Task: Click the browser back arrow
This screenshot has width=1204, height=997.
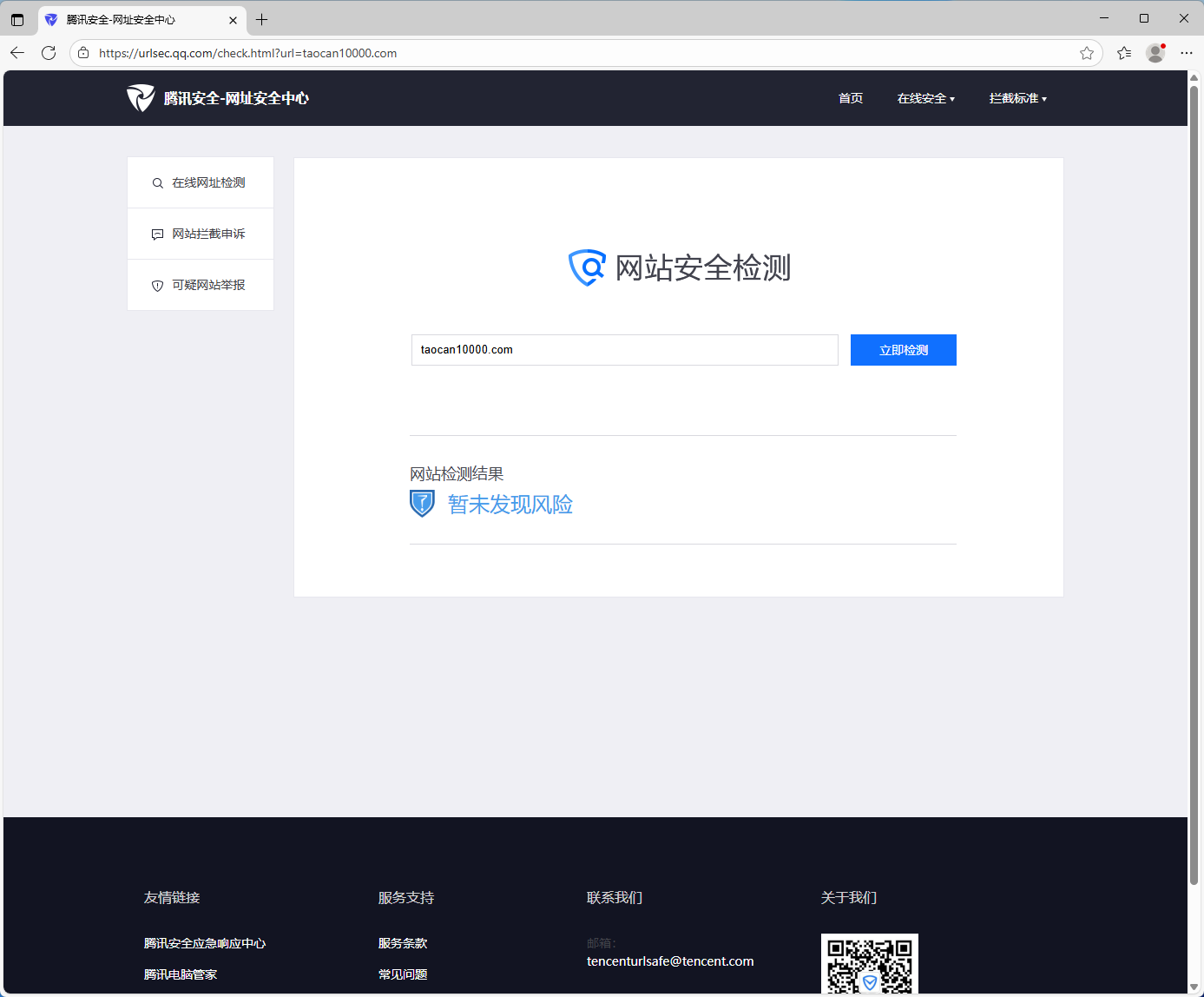Action: pyautogui.click(x=17, y=53)
